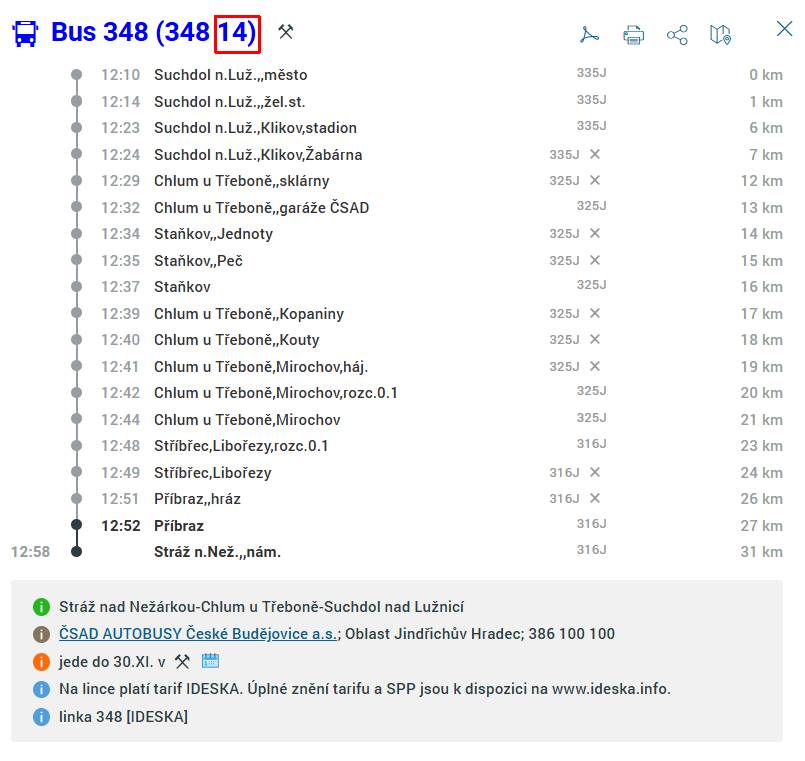Image resolution: width=805 pixels, height=761 pixels.
Task: Open the calendar icon next to jede do 30.XI.
Action: pos(210,660)
